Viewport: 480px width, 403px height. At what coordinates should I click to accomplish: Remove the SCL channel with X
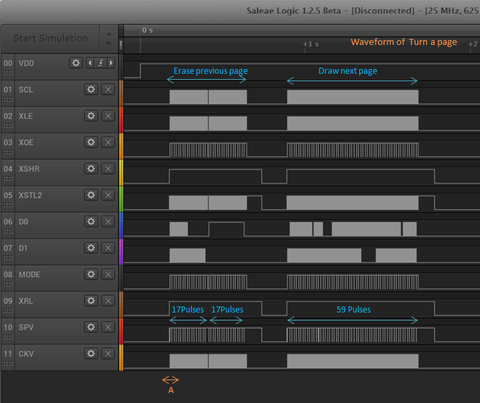(108, 89)
